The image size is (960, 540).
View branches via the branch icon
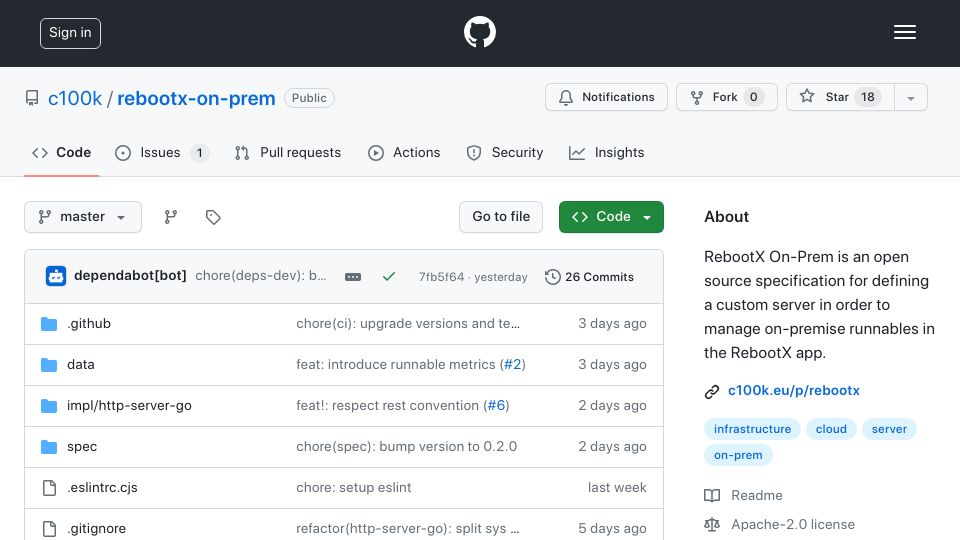click(171, 217)
